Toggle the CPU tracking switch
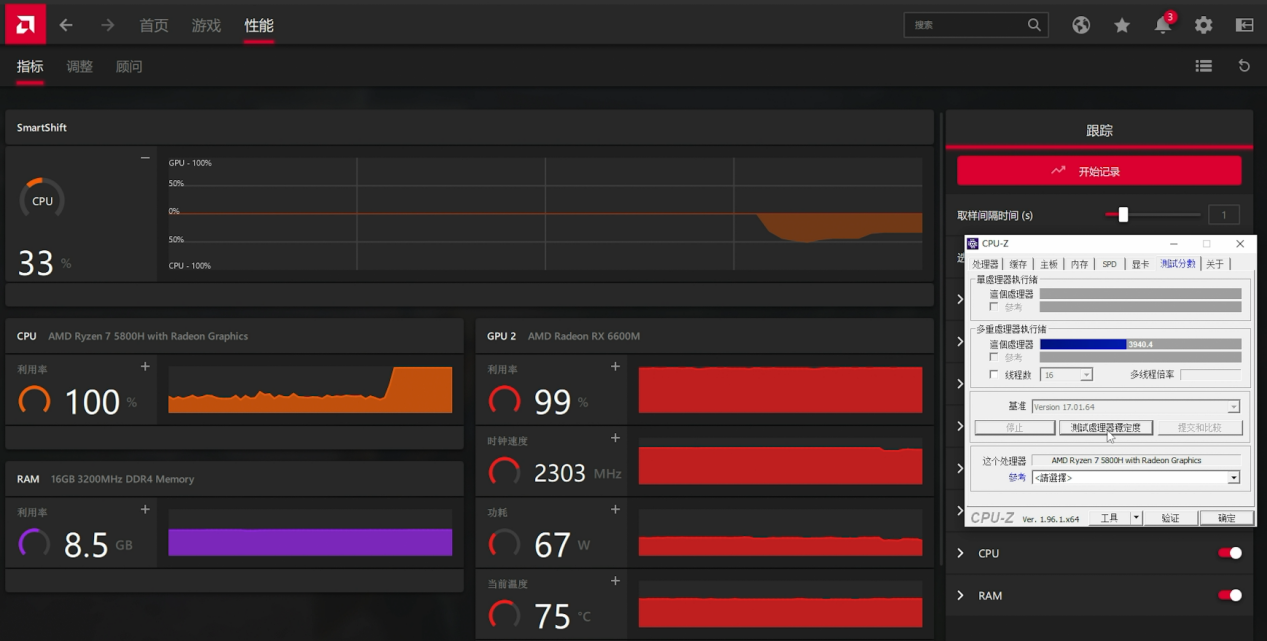1267x641 pixels. point(1229,553)
